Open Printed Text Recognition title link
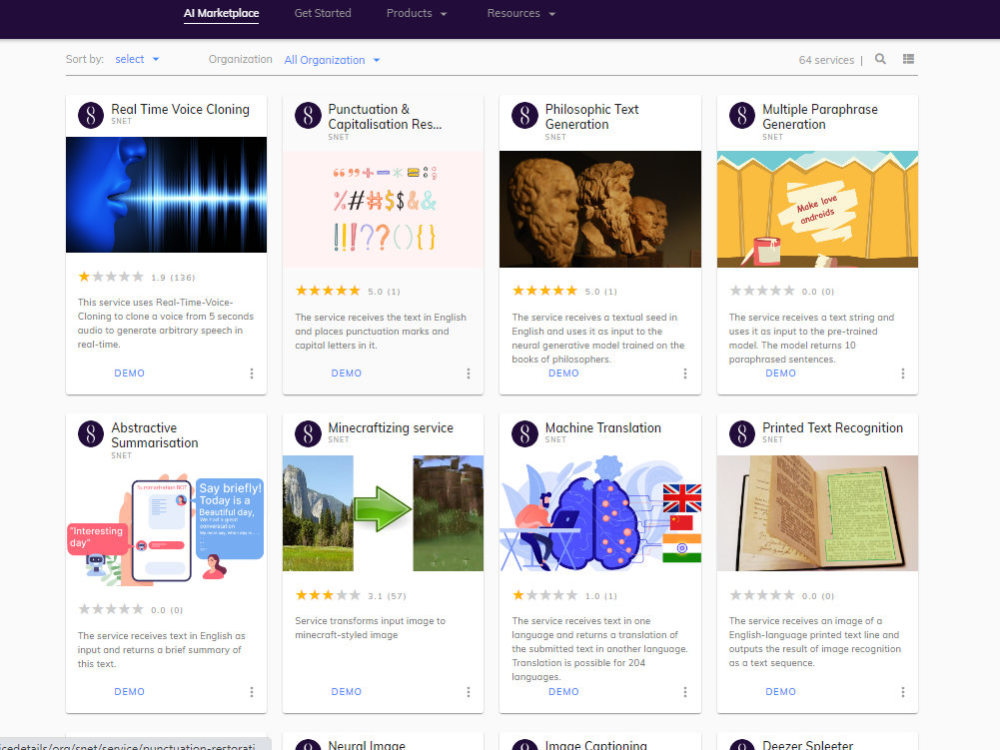 pyautogui.click(x=832, y=427)
